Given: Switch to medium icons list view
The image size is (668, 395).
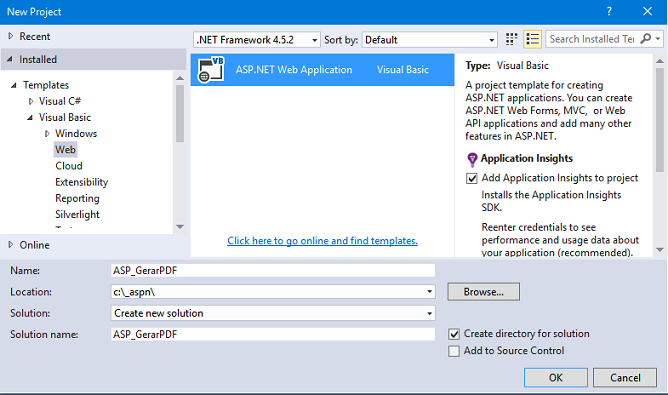Looking at the screenshot, I should point(533,39).
